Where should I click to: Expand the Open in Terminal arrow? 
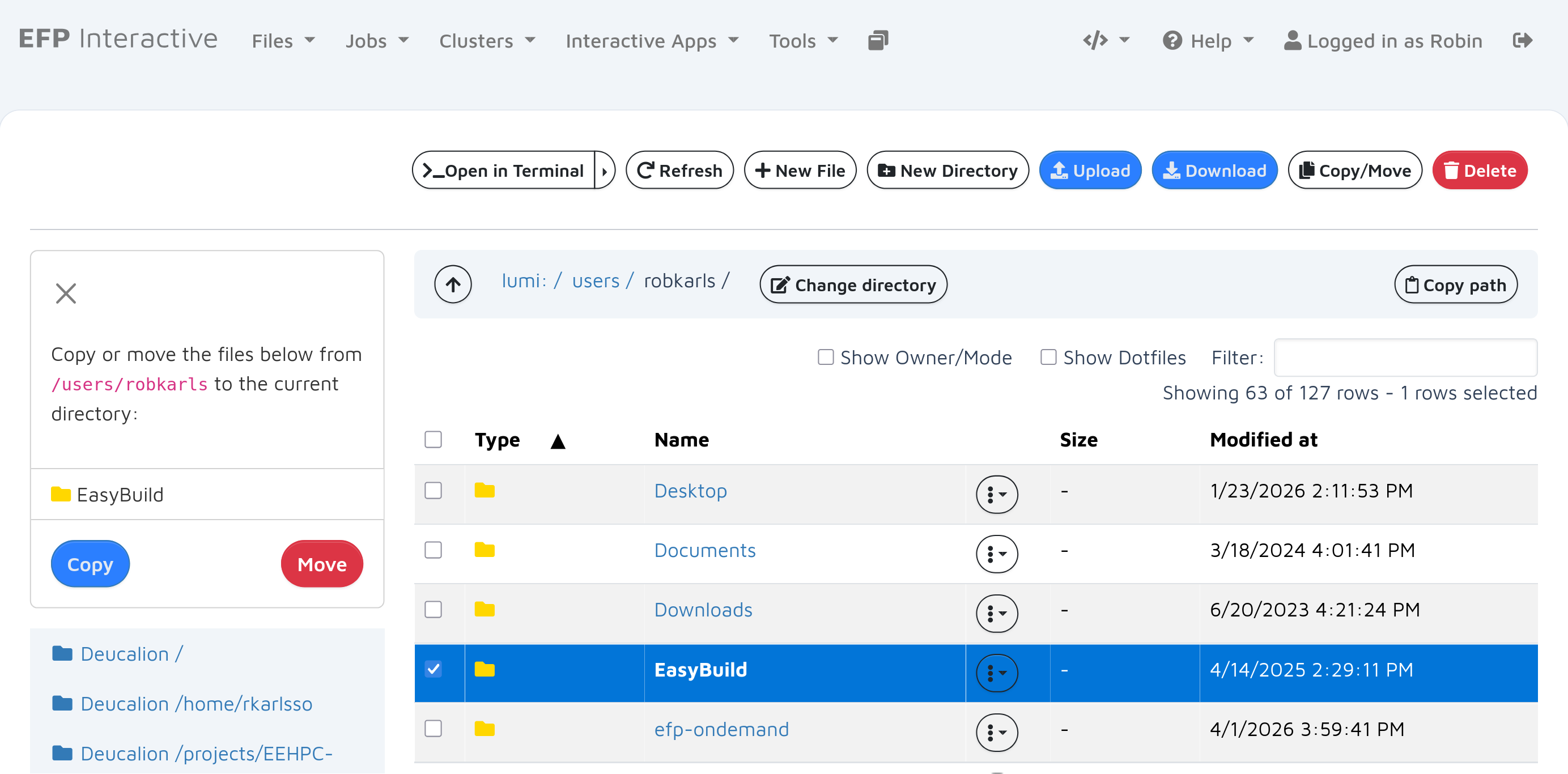click(x=605, y=171)
